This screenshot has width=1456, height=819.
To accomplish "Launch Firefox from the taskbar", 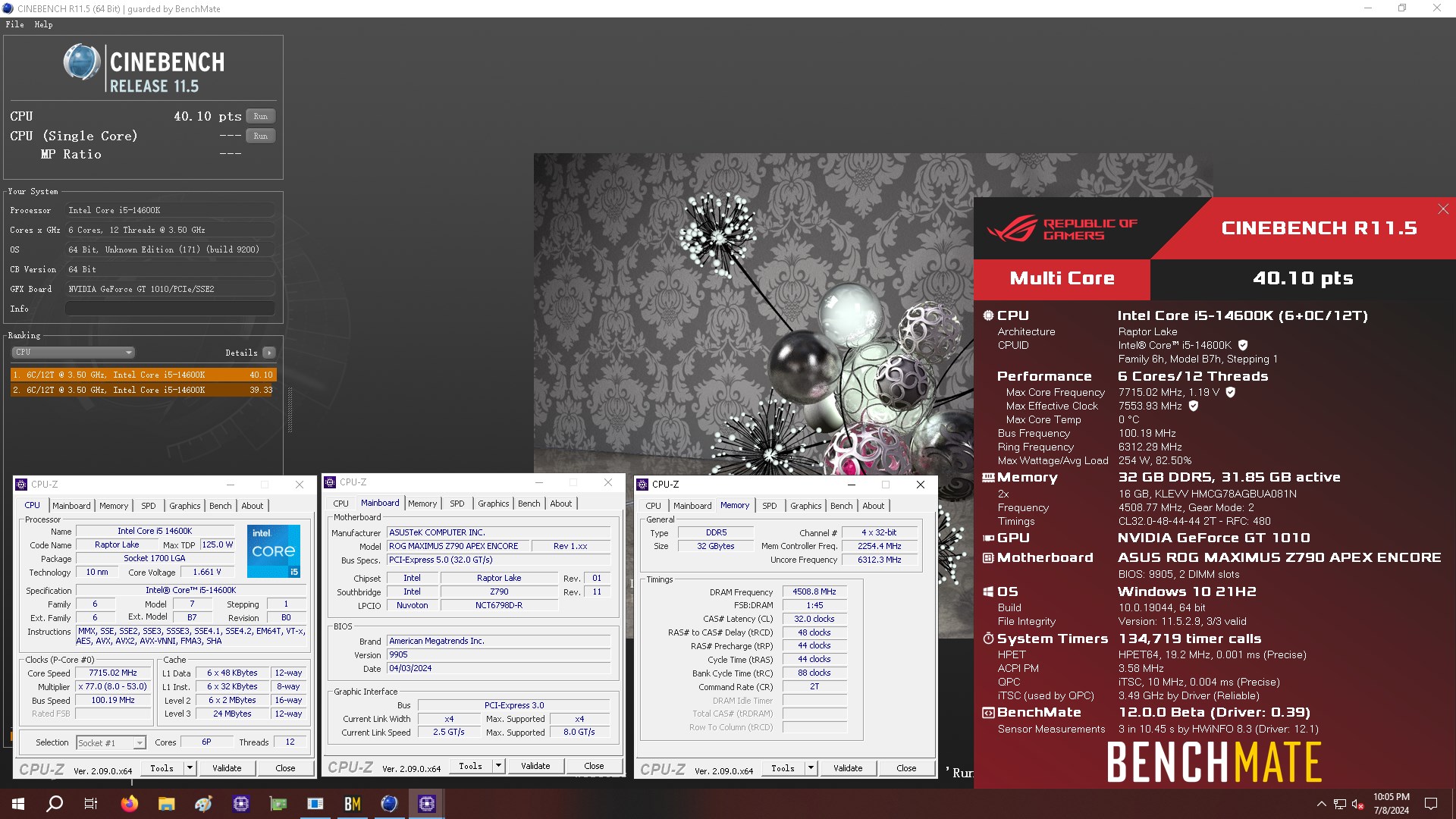I will 130,804.
